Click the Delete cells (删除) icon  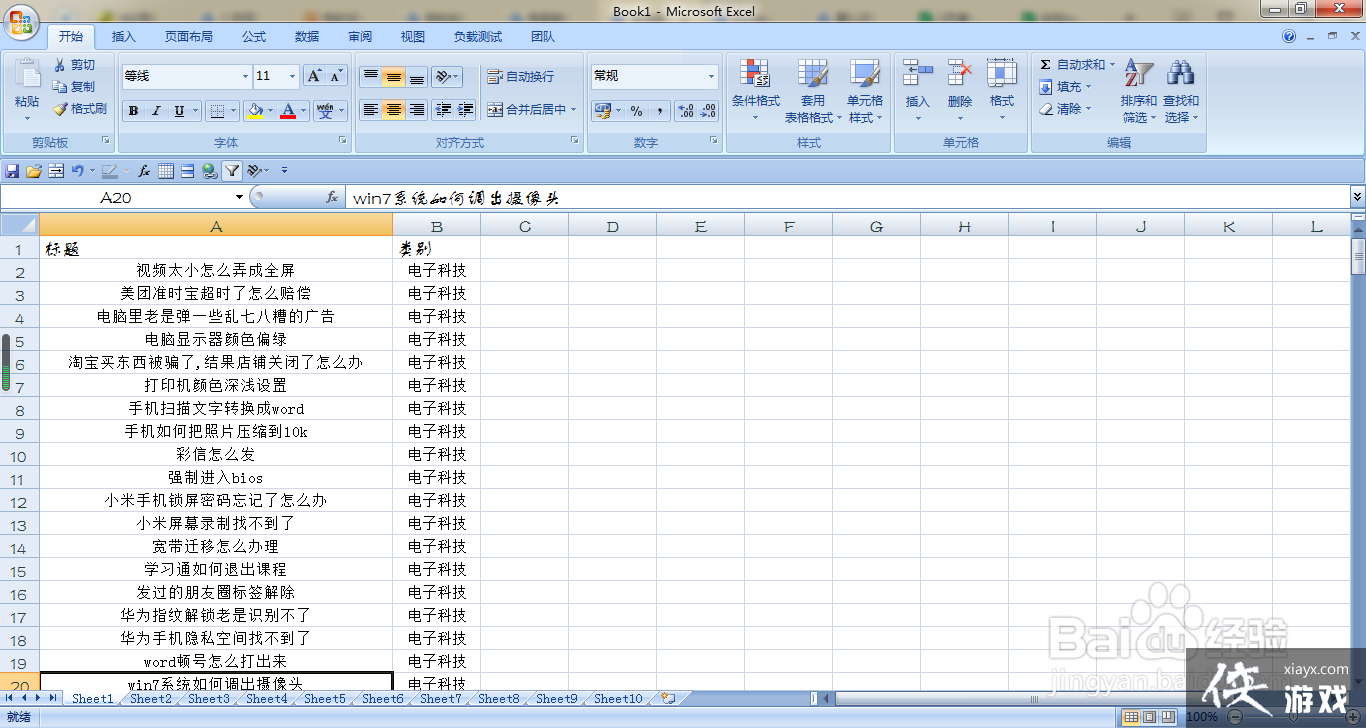coord(960,73)
